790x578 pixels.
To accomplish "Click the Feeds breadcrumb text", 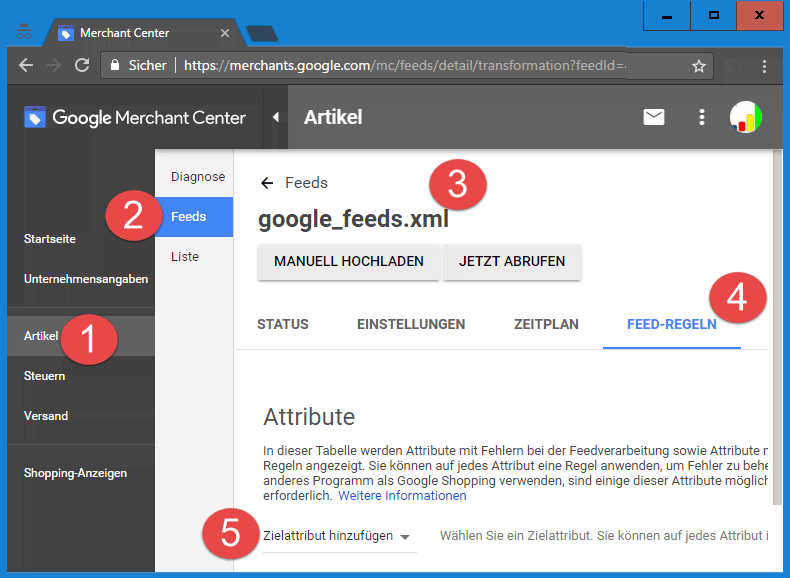I will [x=306, y=183].
